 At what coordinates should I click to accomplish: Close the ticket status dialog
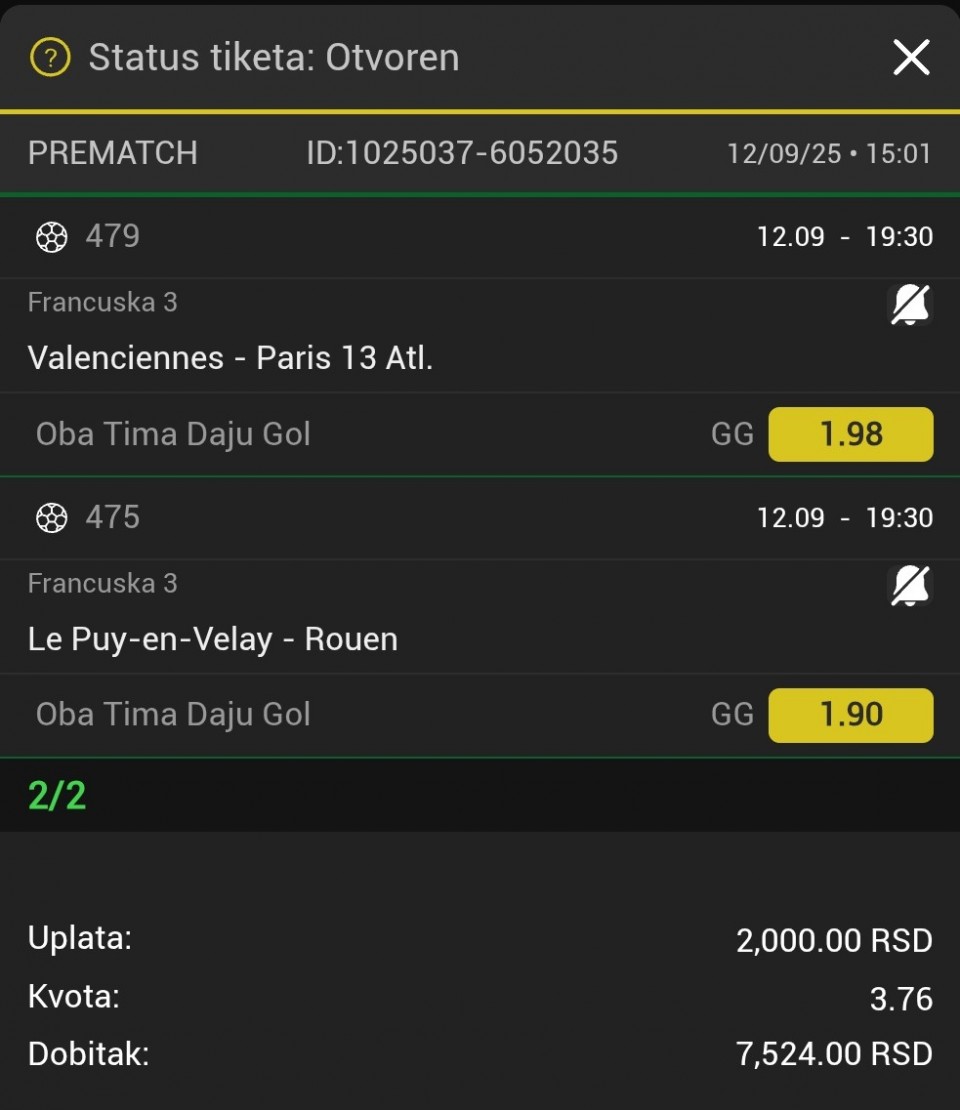tap(911, 57)
